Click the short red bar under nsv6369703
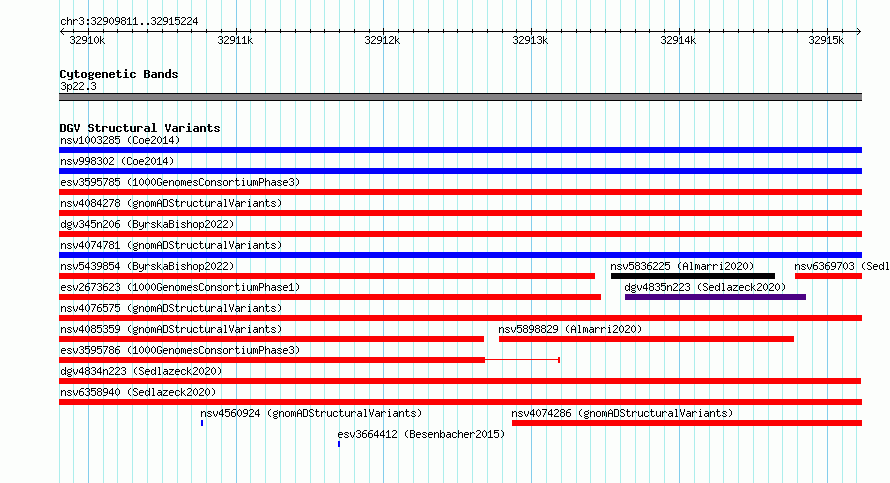The height and width of the screenshot is (483, 890). pyautogui.click(x=828, y=276)
